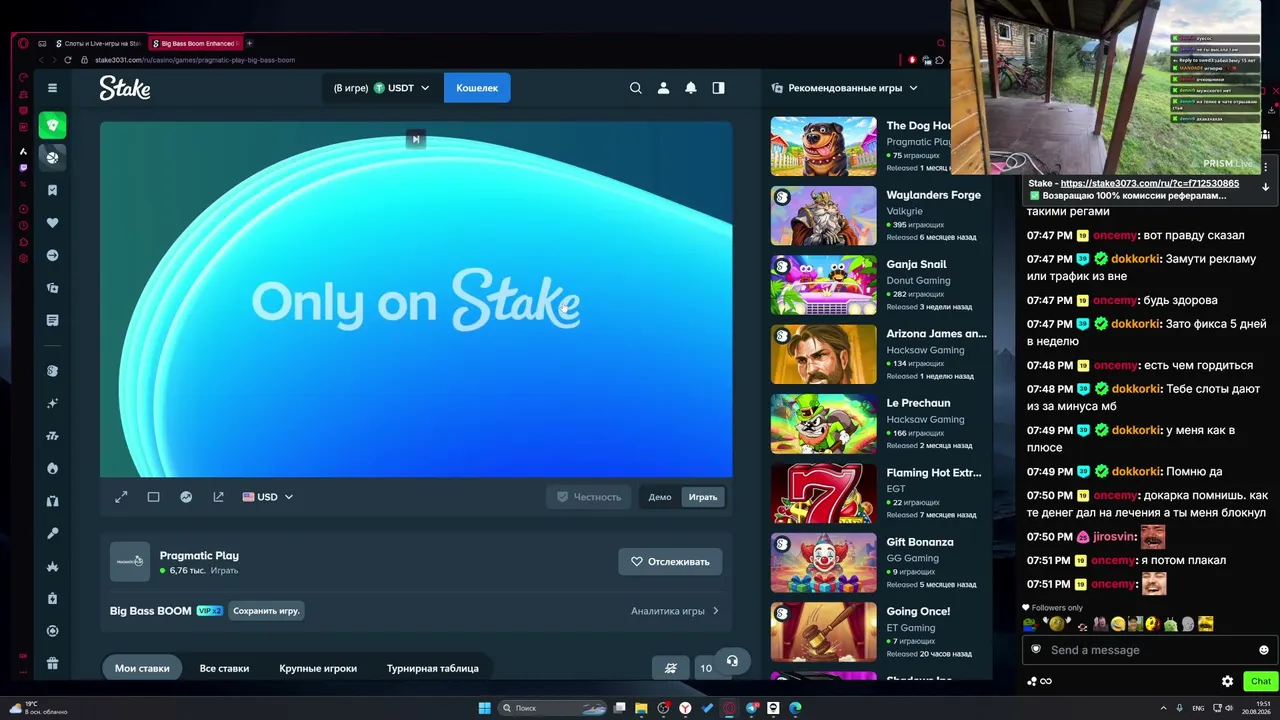Open the Windows Start menu
Screen dimensions: 1280x720
485,708
